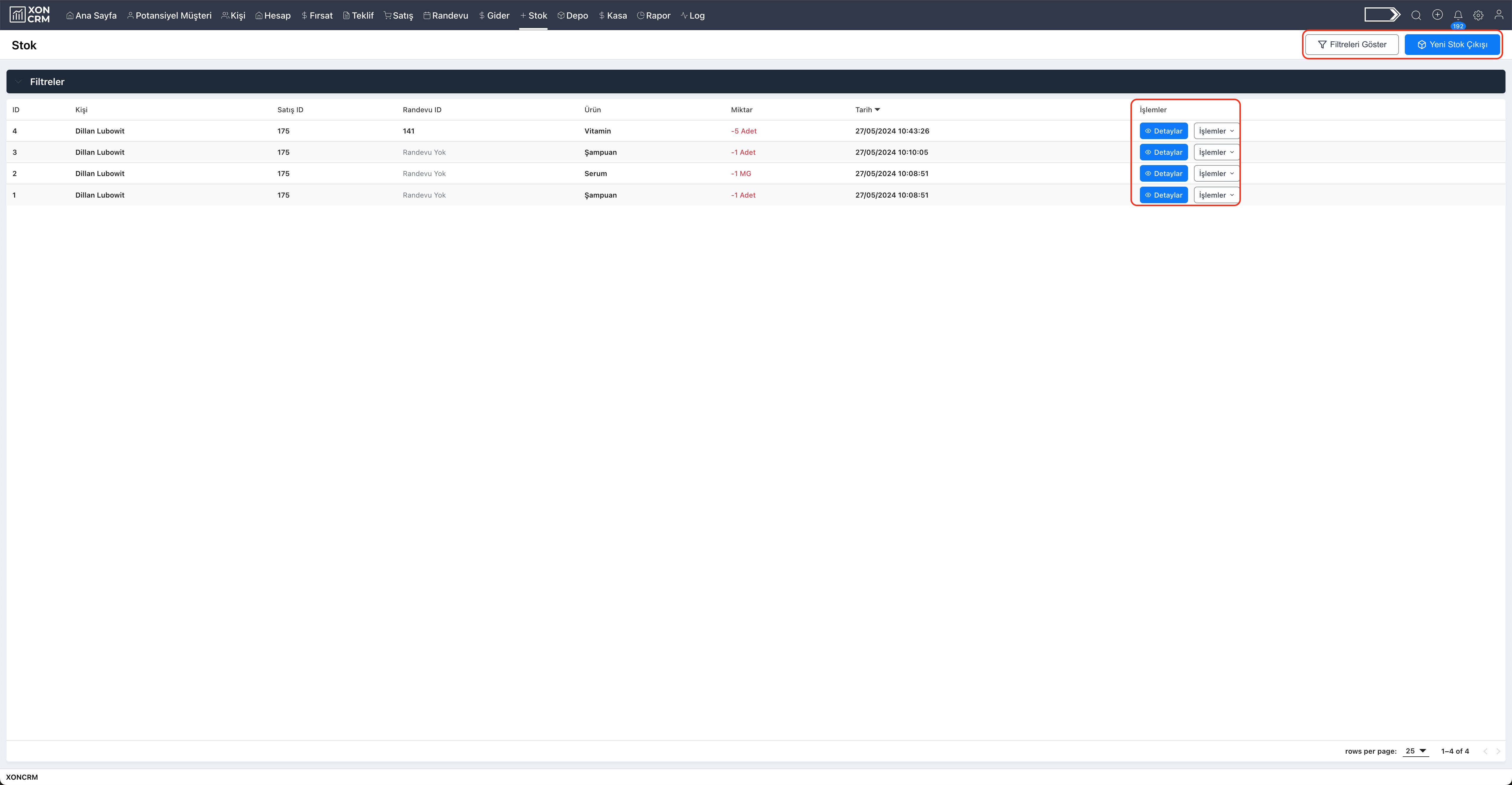This screenshot has height=785, width=1512.
Task: Click the Kişi column header
Action: click(81, 110)
